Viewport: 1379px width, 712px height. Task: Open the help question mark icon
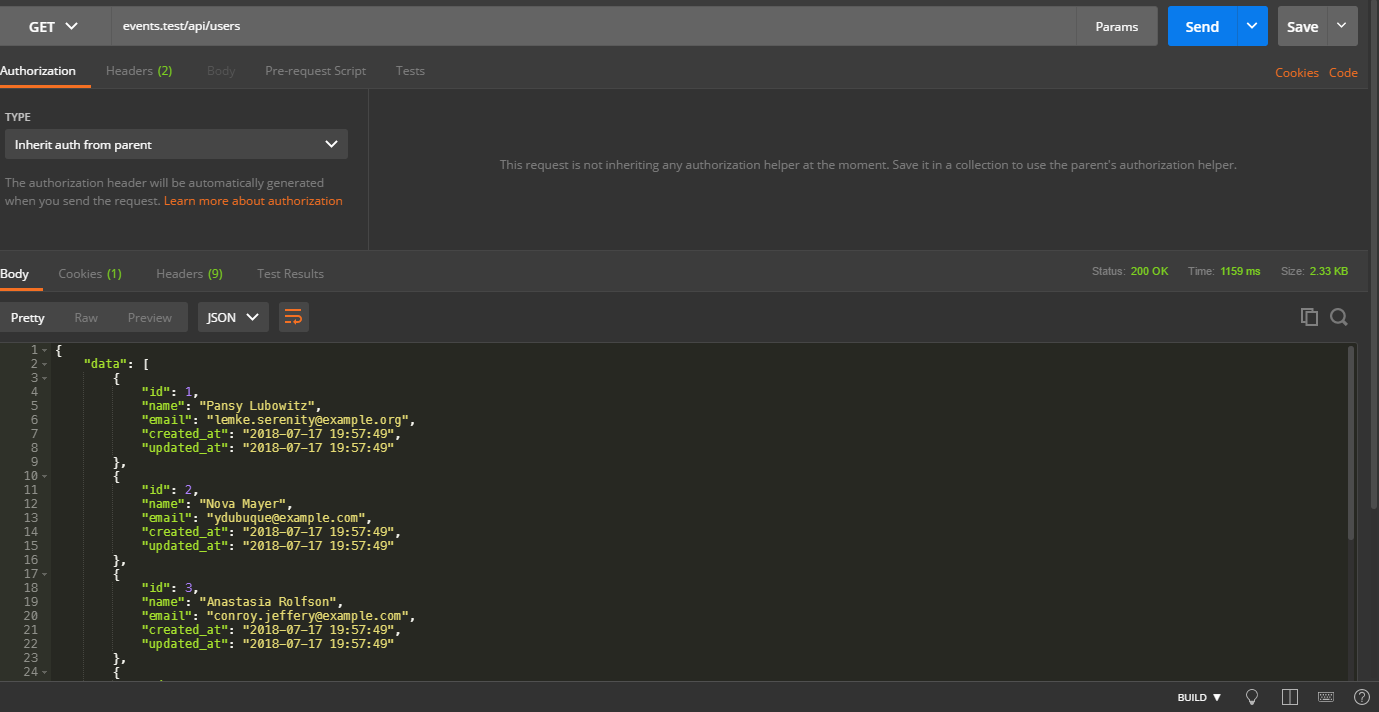click(x=1361, y=697)
